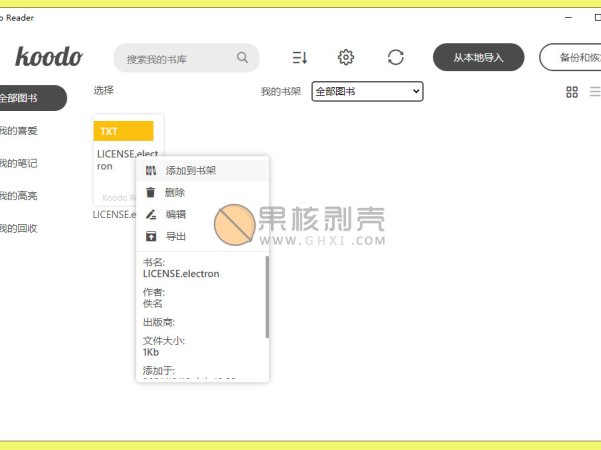
Task: Click the koodo logo
Action: [49, 57]
